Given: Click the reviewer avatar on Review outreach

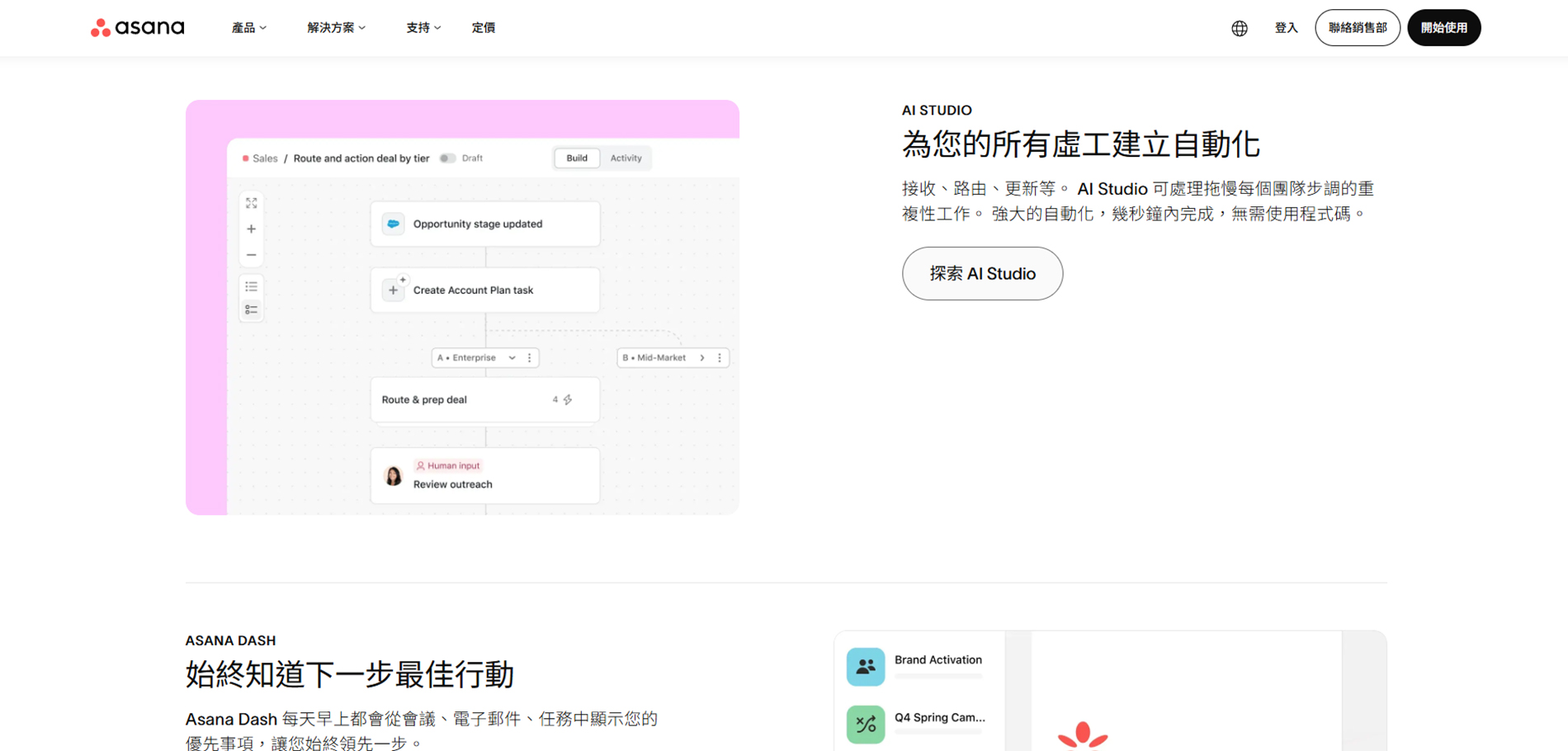Looking at the screenshot, I should (394, 476).
